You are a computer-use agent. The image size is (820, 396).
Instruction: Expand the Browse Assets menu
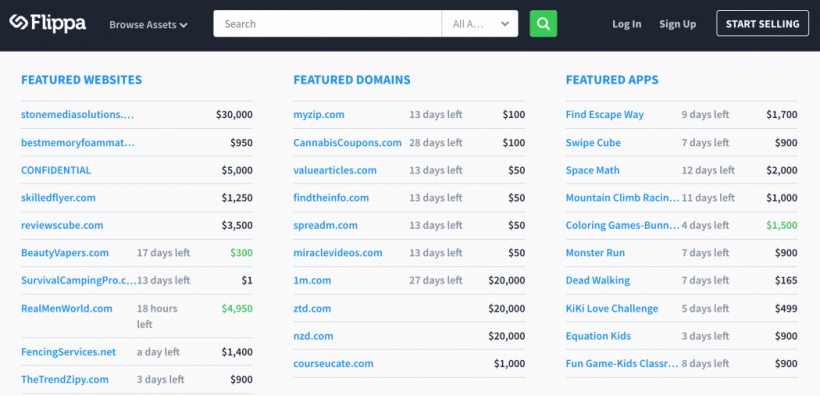point(148,25)
